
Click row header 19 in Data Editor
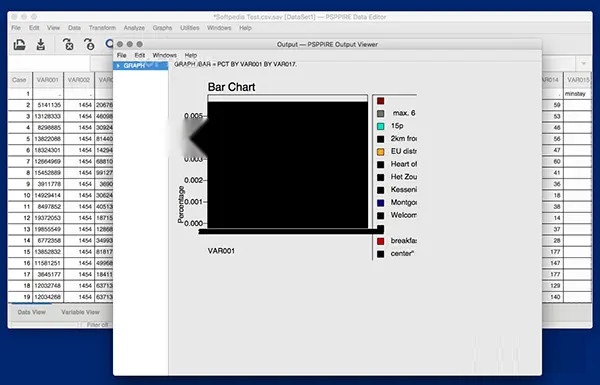click(x=20, y=297)
